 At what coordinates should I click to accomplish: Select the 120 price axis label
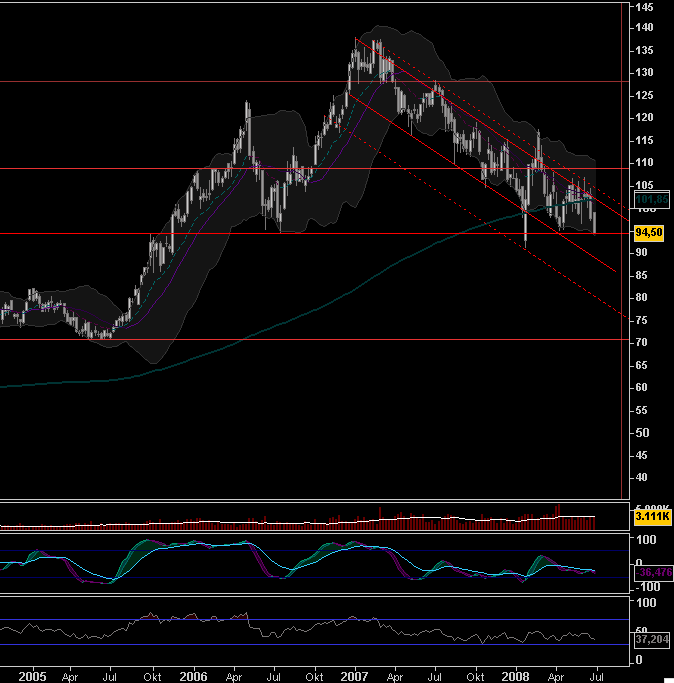(645, 118)
